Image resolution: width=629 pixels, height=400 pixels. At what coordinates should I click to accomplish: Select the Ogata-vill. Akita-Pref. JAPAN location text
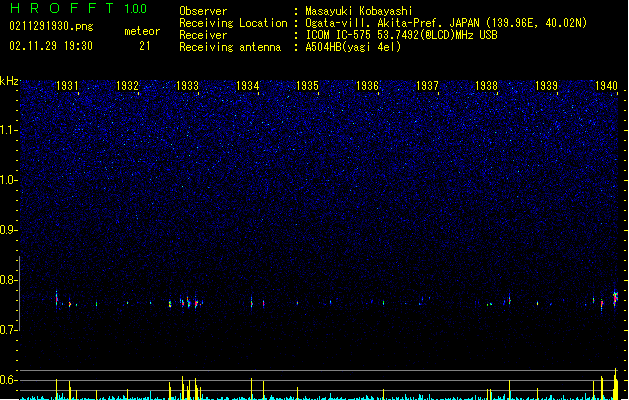click(446, 23)
